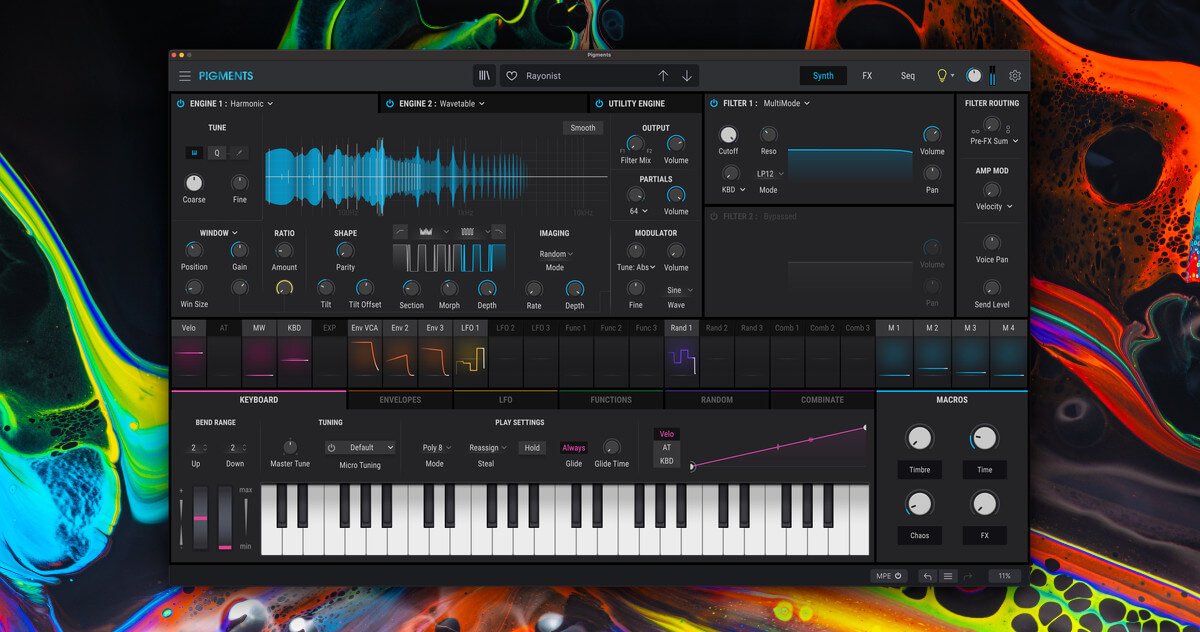
Task: Click the Reso knob
Action: pos(768,134)
